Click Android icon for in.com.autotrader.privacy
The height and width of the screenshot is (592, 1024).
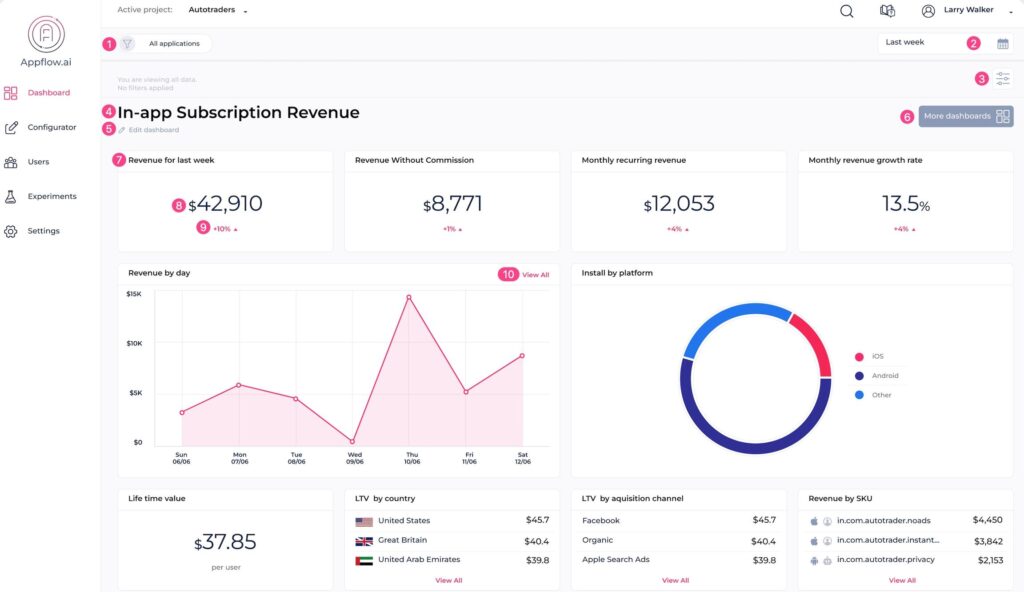(x=814, y=561)
